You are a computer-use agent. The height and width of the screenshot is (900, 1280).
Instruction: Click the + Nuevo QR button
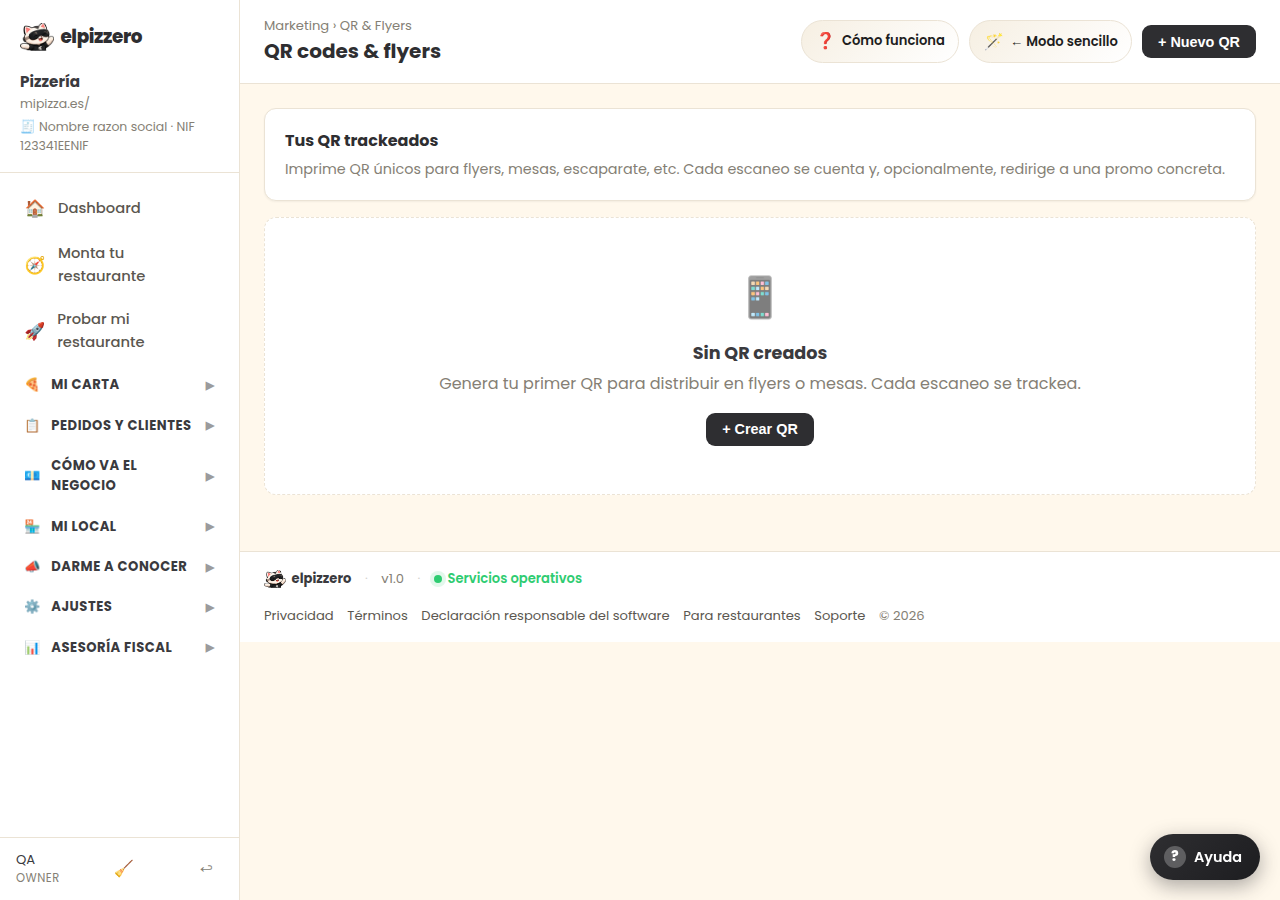[x=1199, y=42]
